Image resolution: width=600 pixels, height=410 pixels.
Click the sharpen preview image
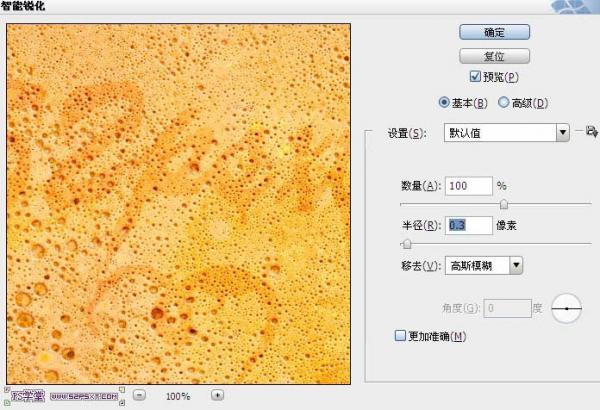click(178, 204)
